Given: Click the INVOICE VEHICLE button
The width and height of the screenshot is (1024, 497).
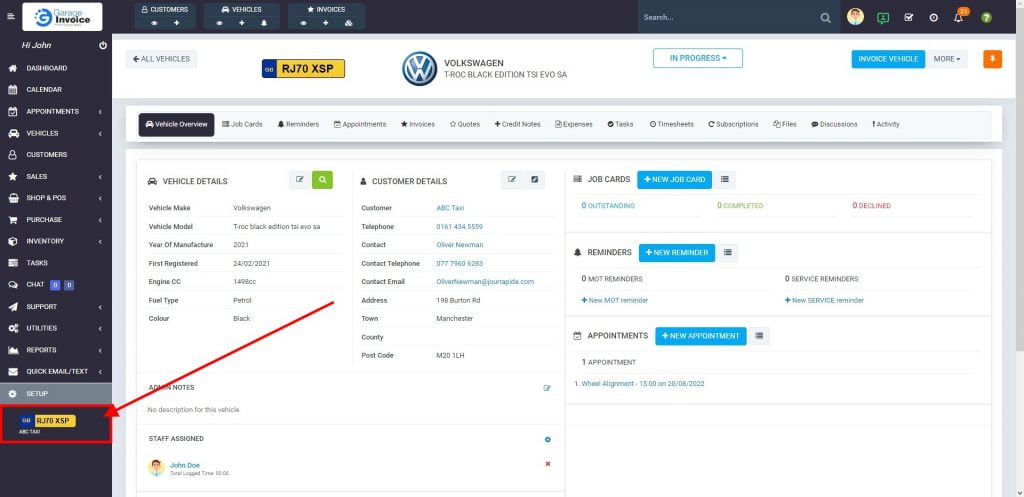Looking at the screenshot, I should [x=888, y=59].
